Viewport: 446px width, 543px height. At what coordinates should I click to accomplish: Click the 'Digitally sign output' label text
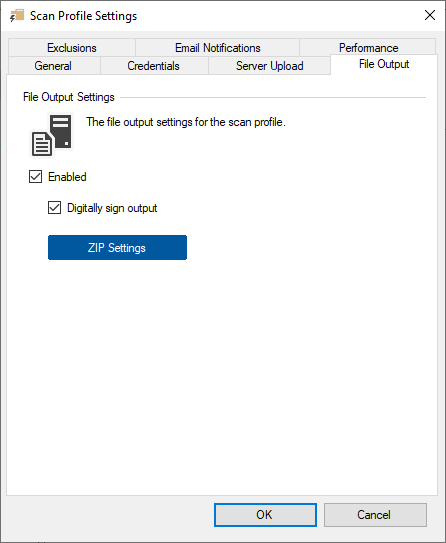pos(112,208)
